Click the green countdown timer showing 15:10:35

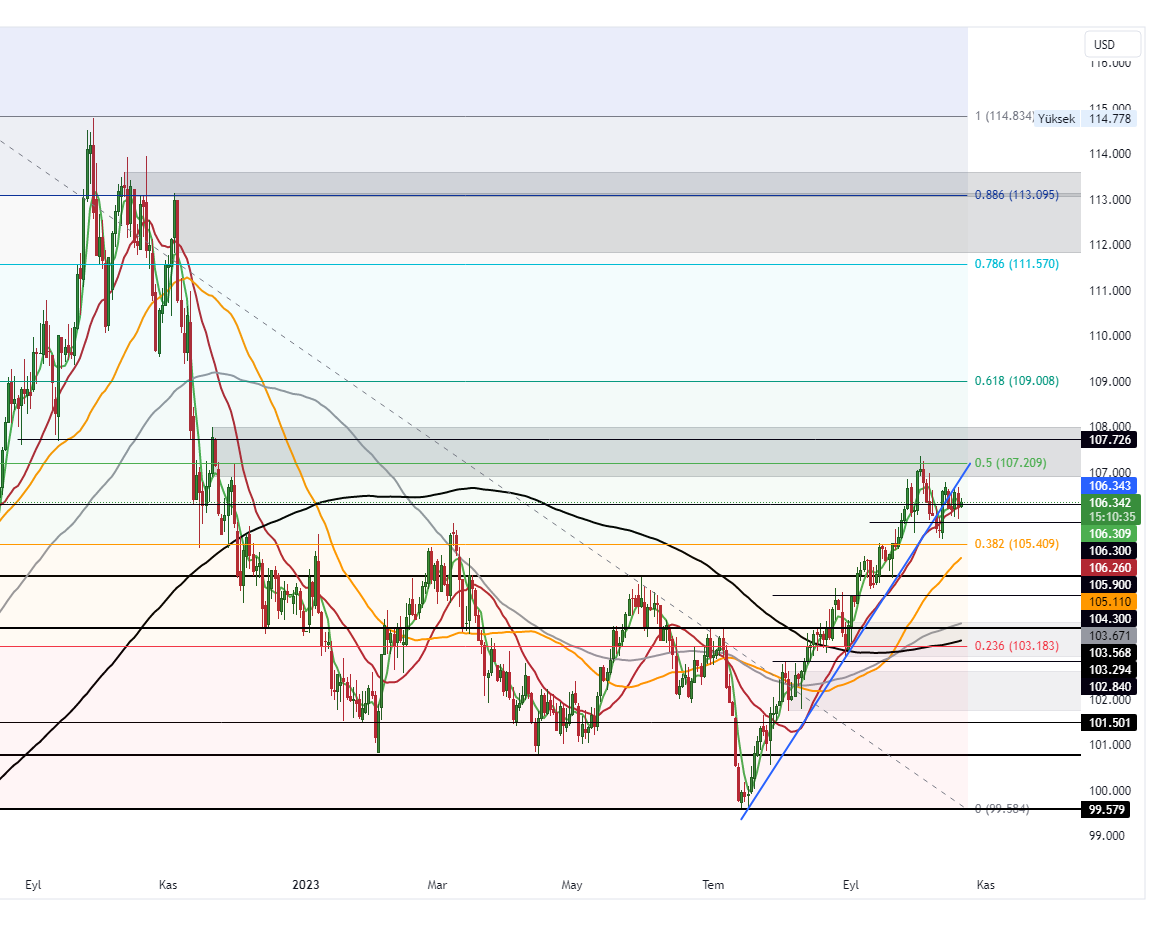click(x=1110, y=518)
